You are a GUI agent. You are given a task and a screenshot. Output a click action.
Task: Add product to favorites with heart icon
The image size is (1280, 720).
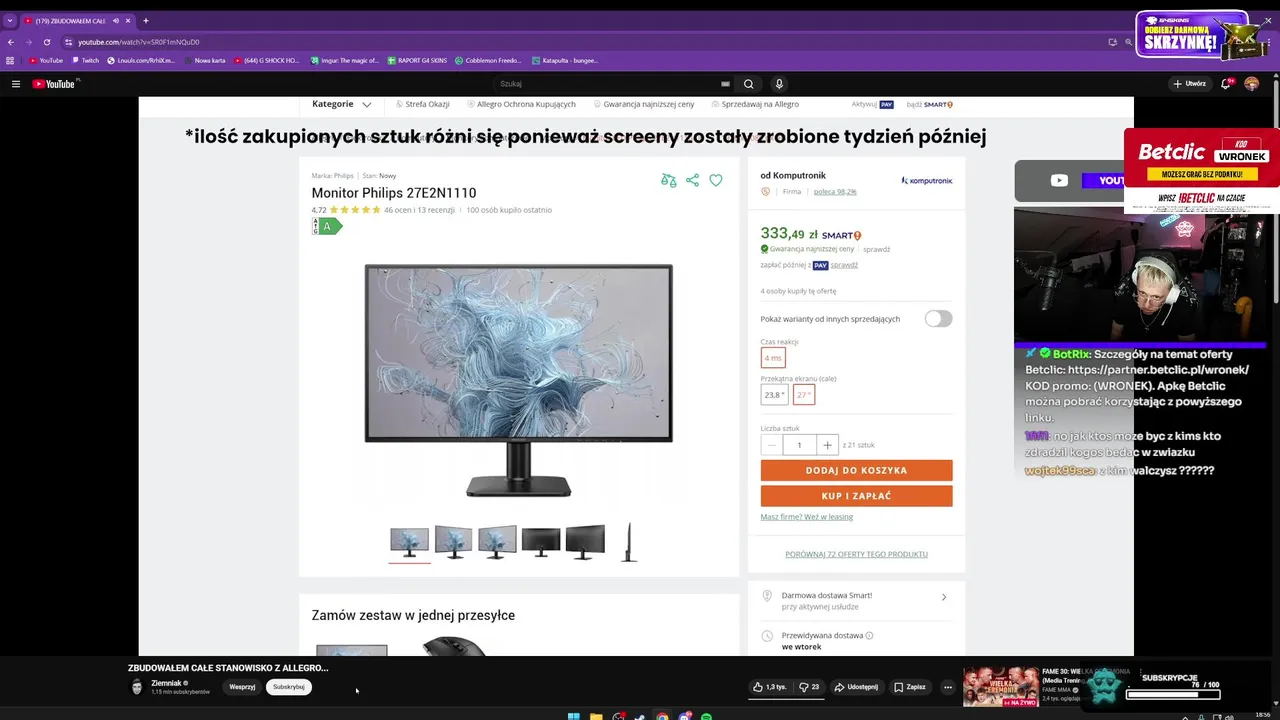coord(716,180)
